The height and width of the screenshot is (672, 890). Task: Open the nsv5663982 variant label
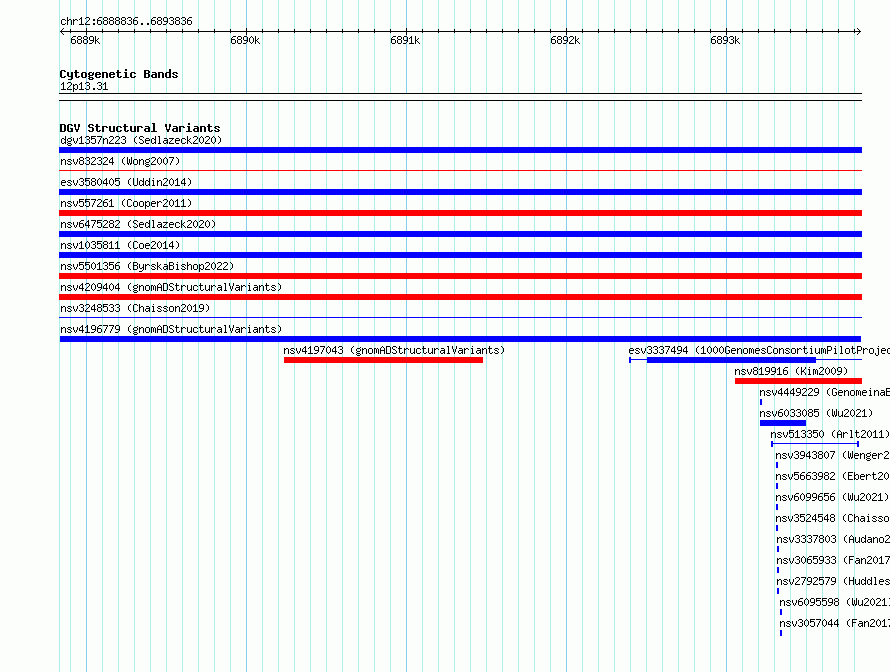click(833, 476)
